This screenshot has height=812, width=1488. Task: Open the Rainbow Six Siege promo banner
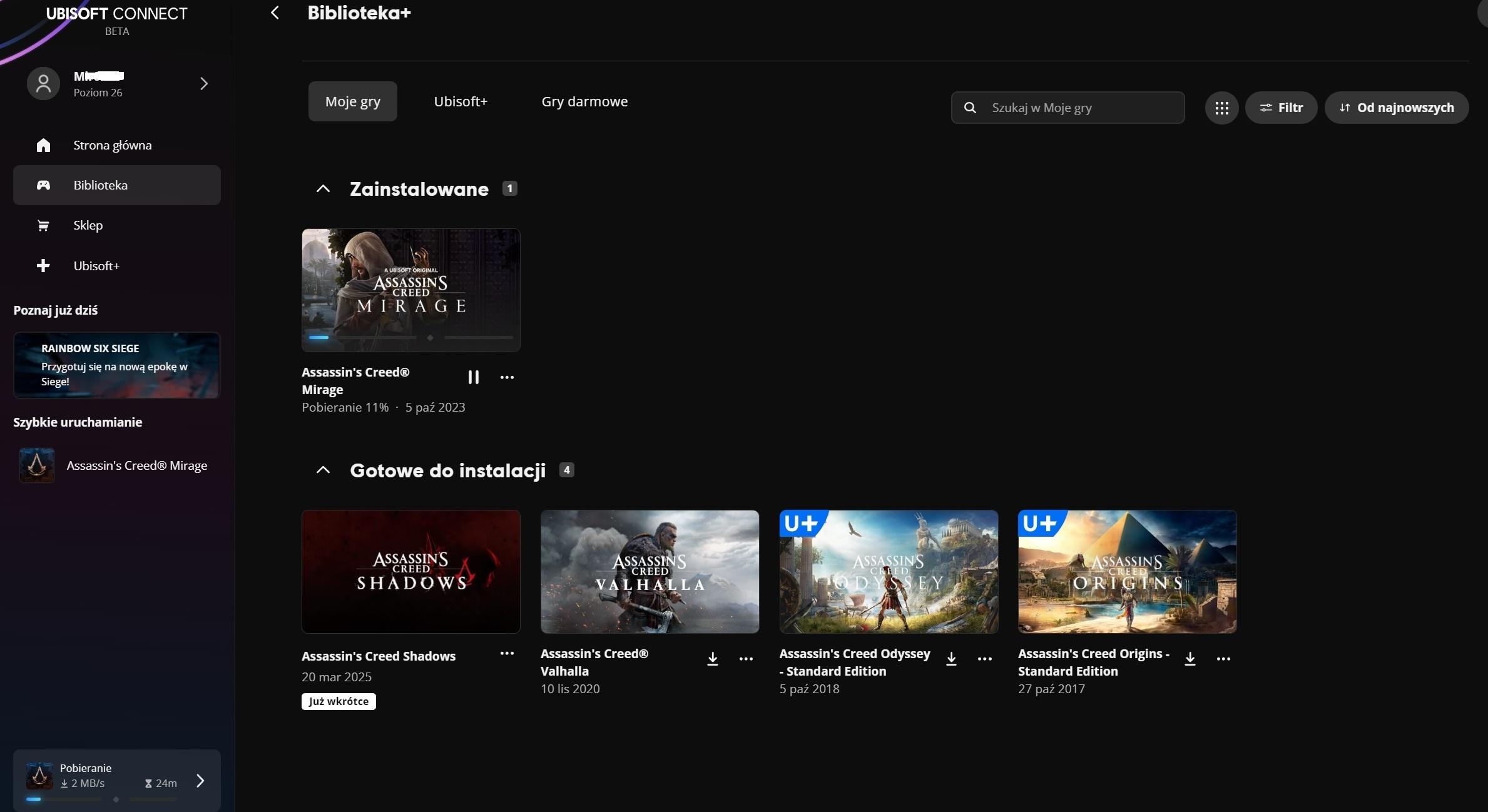click(116, 365)
